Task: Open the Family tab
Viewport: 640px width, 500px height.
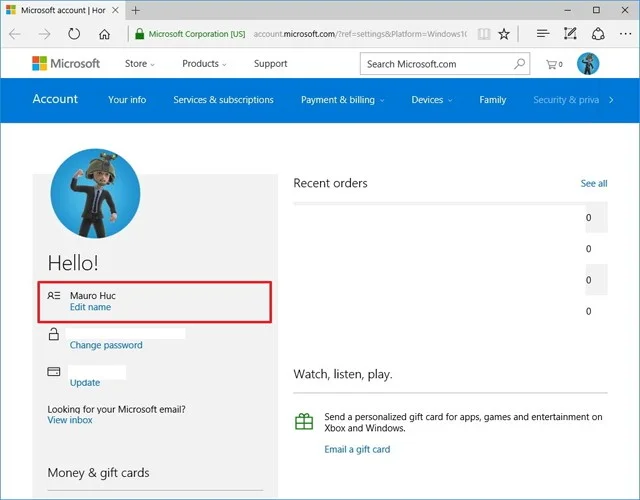Action: 493,100
